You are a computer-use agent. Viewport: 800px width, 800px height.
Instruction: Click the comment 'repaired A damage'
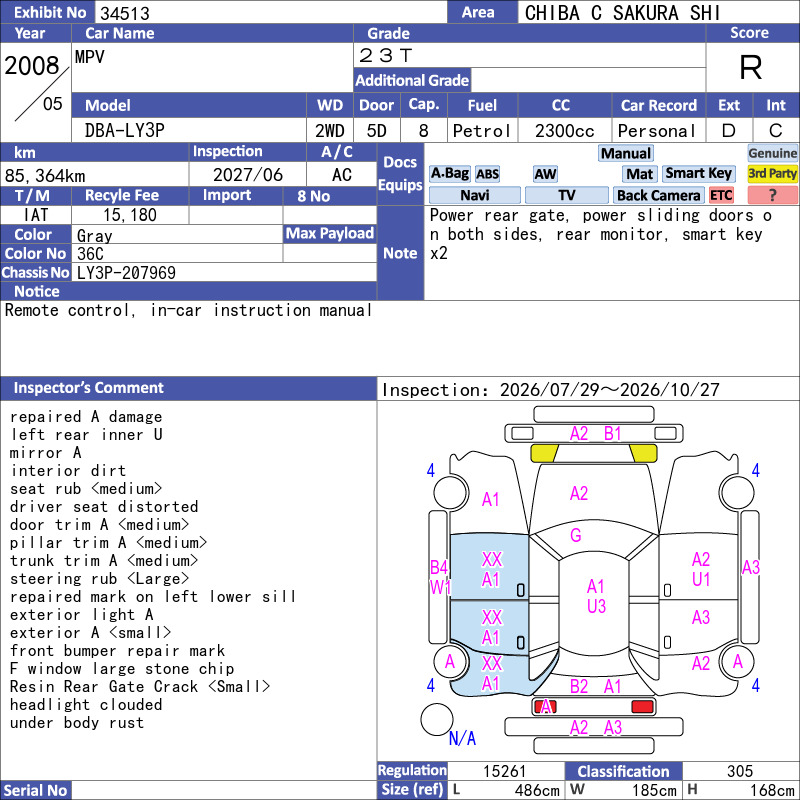(x=86, y=416)
